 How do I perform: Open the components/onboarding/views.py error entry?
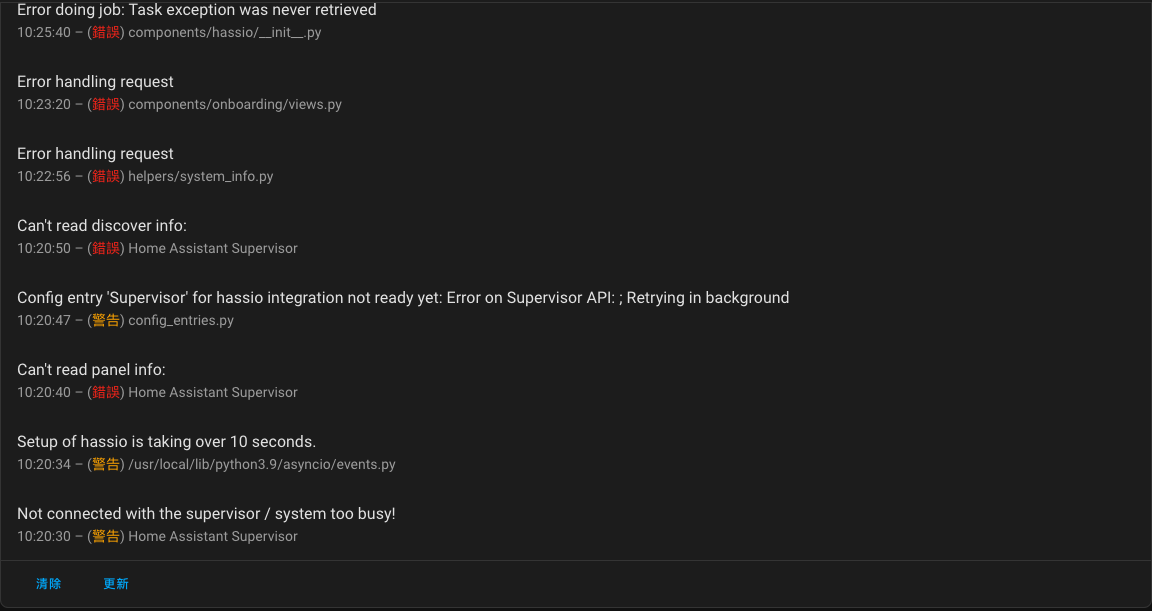point(576,92)
